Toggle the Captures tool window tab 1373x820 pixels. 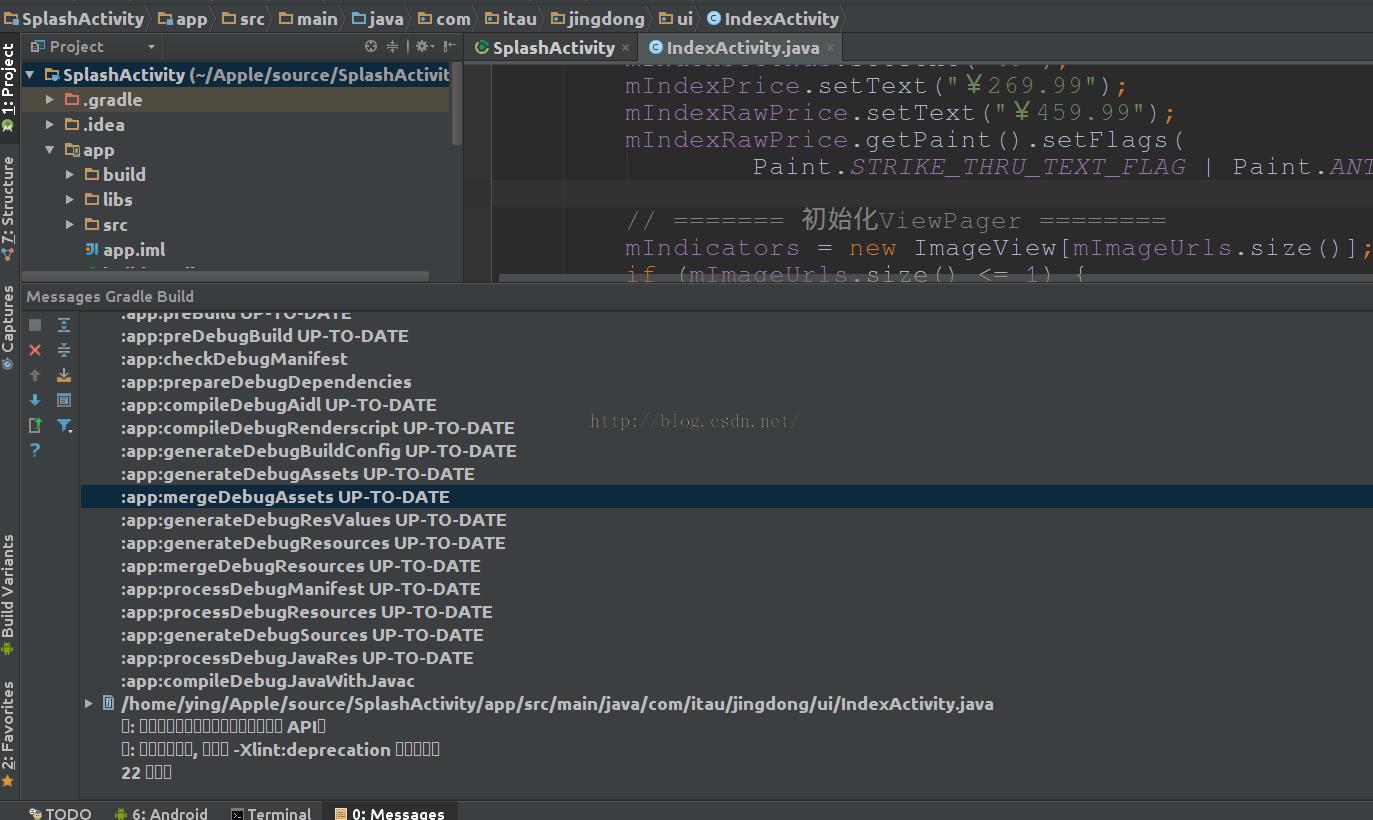tap(9, 327)
